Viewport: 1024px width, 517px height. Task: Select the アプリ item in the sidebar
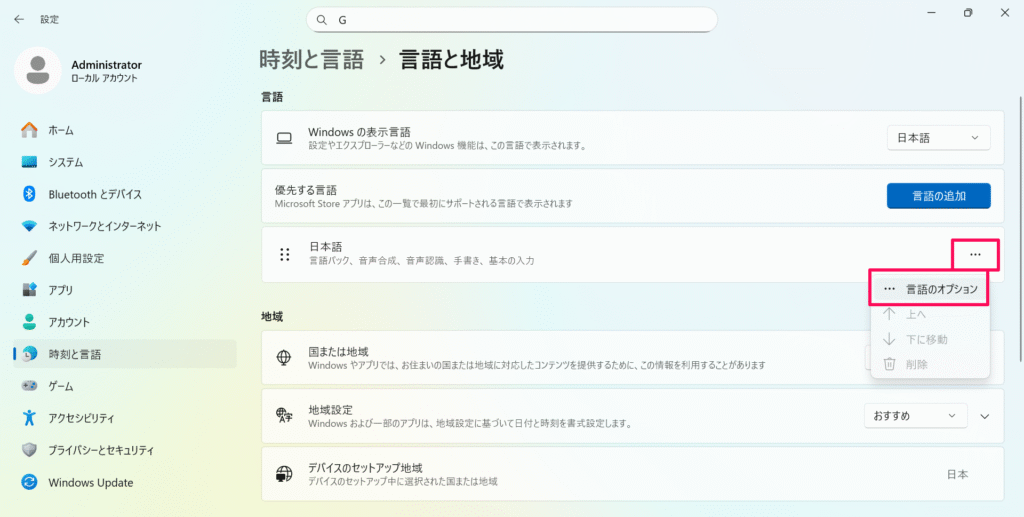[61, 290]
